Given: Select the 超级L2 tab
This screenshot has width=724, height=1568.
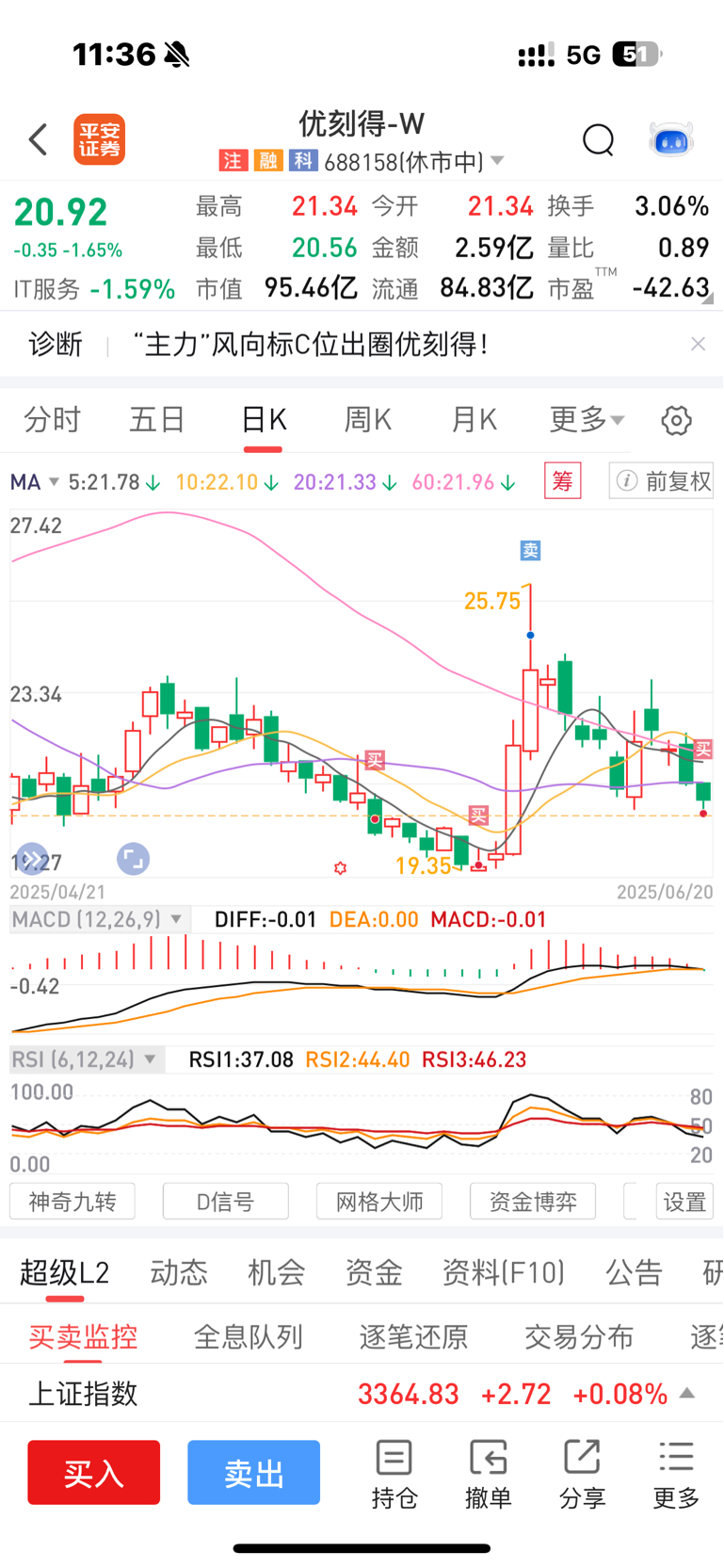Looking at the screenshot, I should coord(65,1273).
